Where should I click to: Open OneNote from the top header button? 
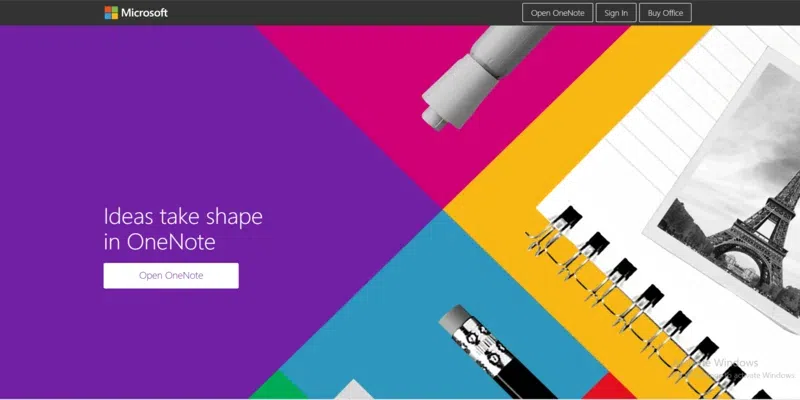[x=557, y=13]
